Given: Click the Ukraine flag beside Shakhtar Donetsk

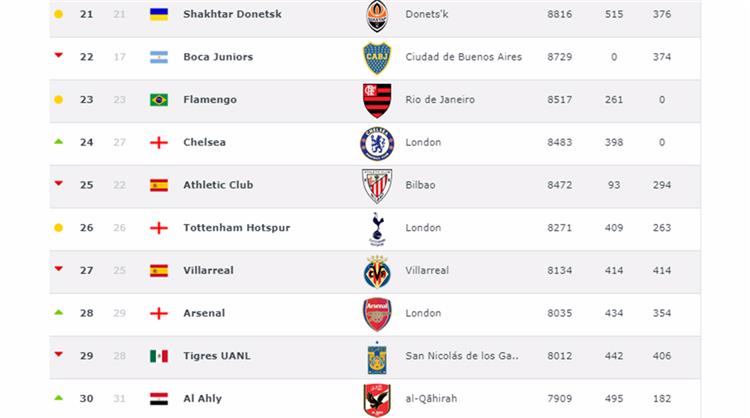Looking at the screenshot, I should (x=158, y=15).
